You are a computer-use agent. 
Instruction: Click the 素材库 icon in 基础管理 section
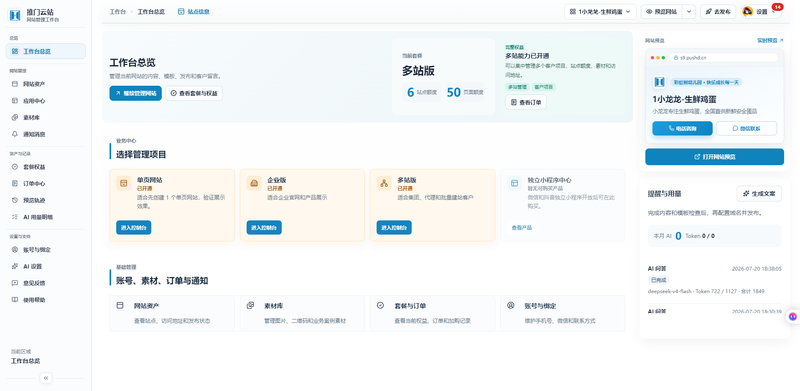250,305
